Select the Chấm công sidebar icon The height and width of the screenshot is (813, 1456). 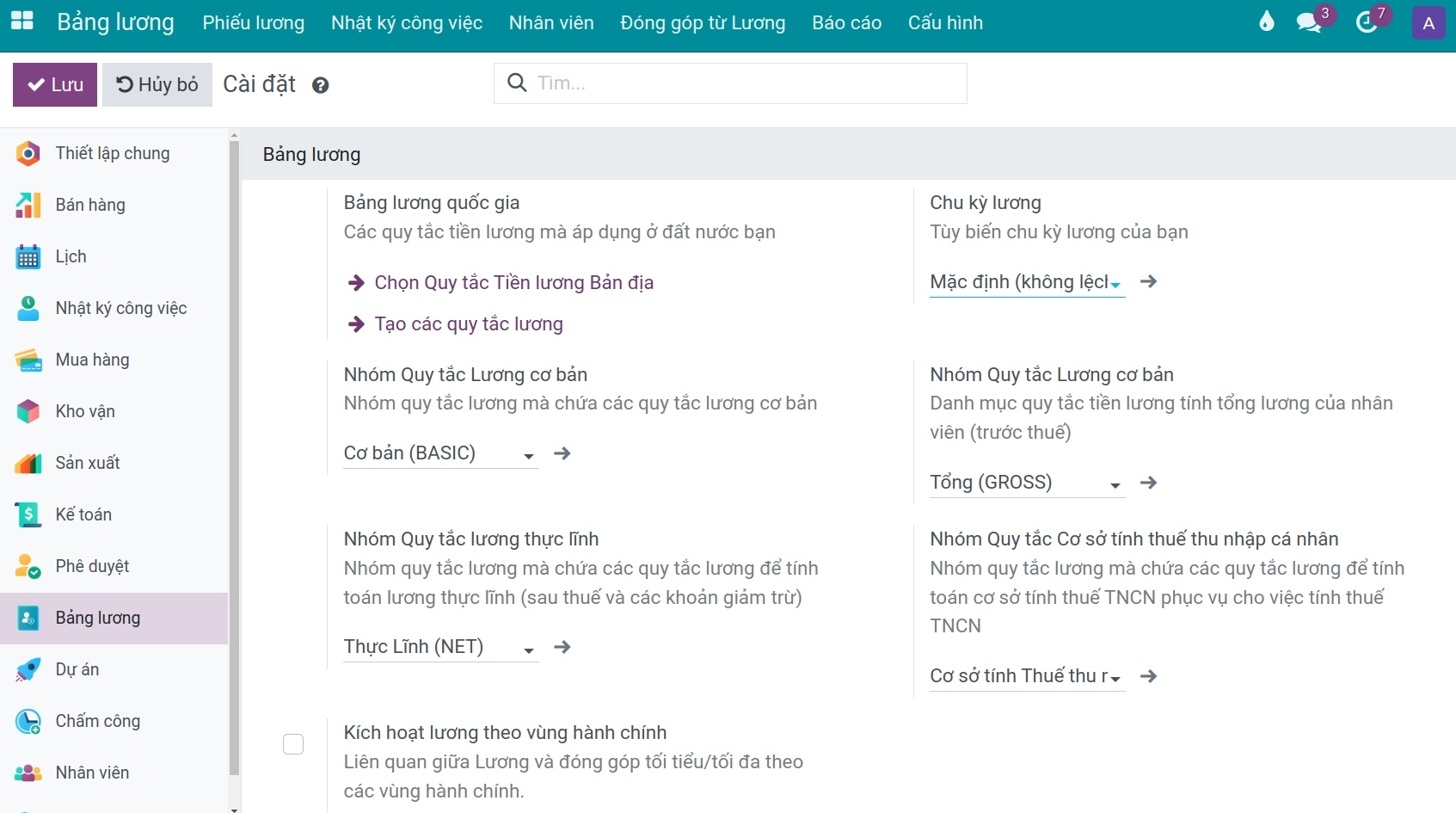(x=28, y=721)
